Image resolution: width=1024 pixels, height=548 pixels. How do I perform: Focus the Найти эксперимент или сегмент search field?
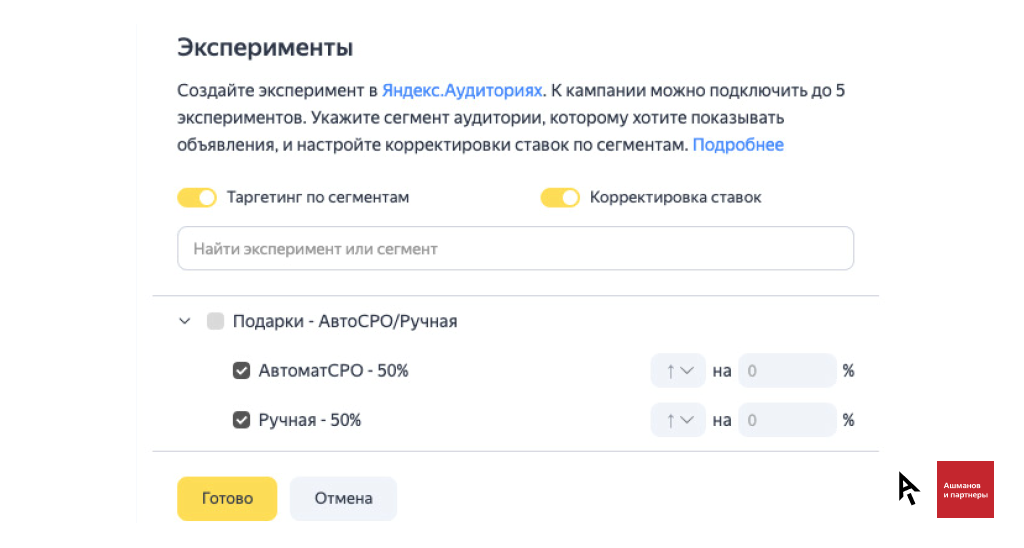tap(515, 248)
